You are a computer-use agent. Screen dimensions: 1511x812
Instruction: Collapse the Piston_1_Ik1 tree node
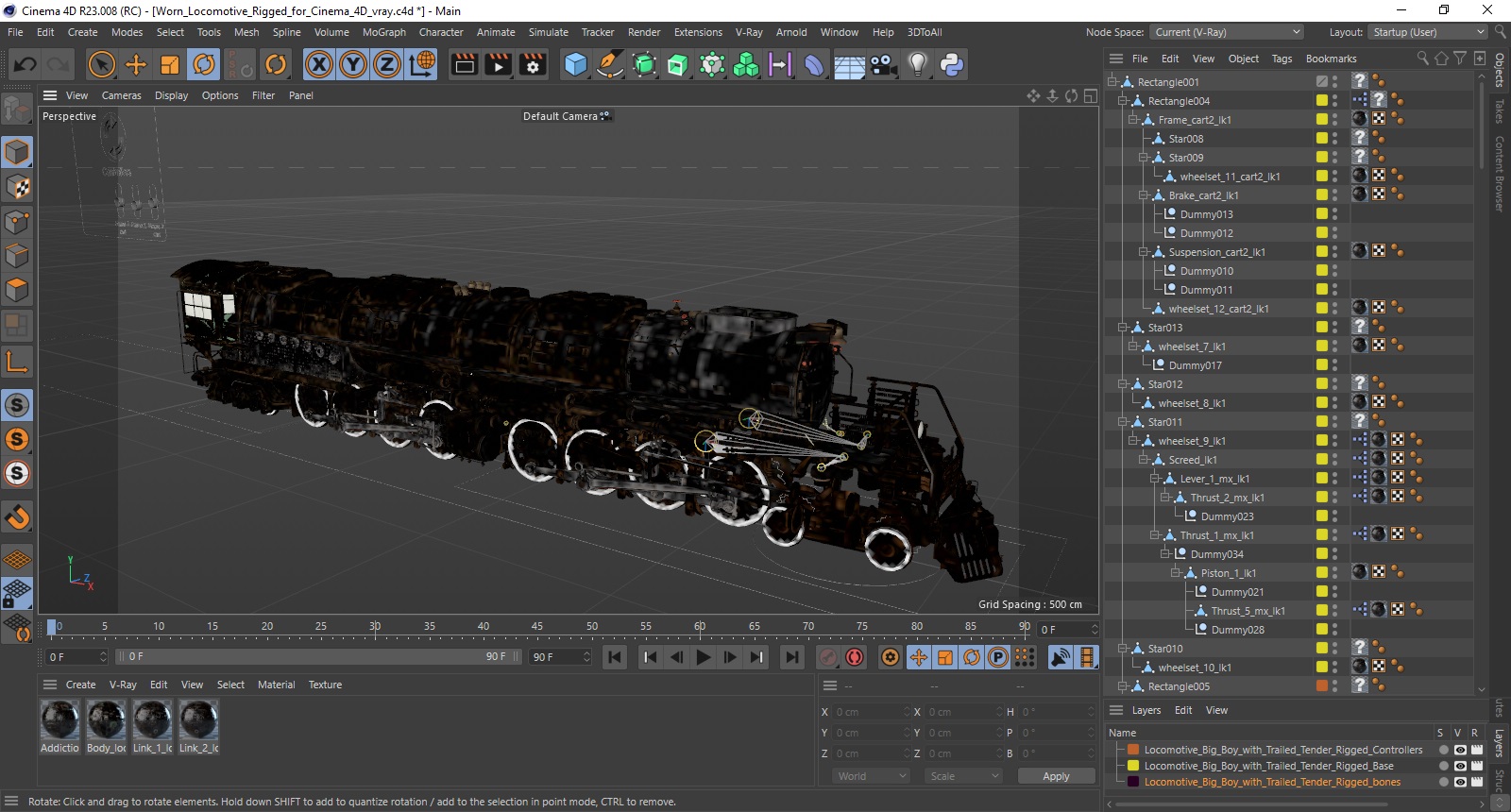click(x=1176, y=573)
